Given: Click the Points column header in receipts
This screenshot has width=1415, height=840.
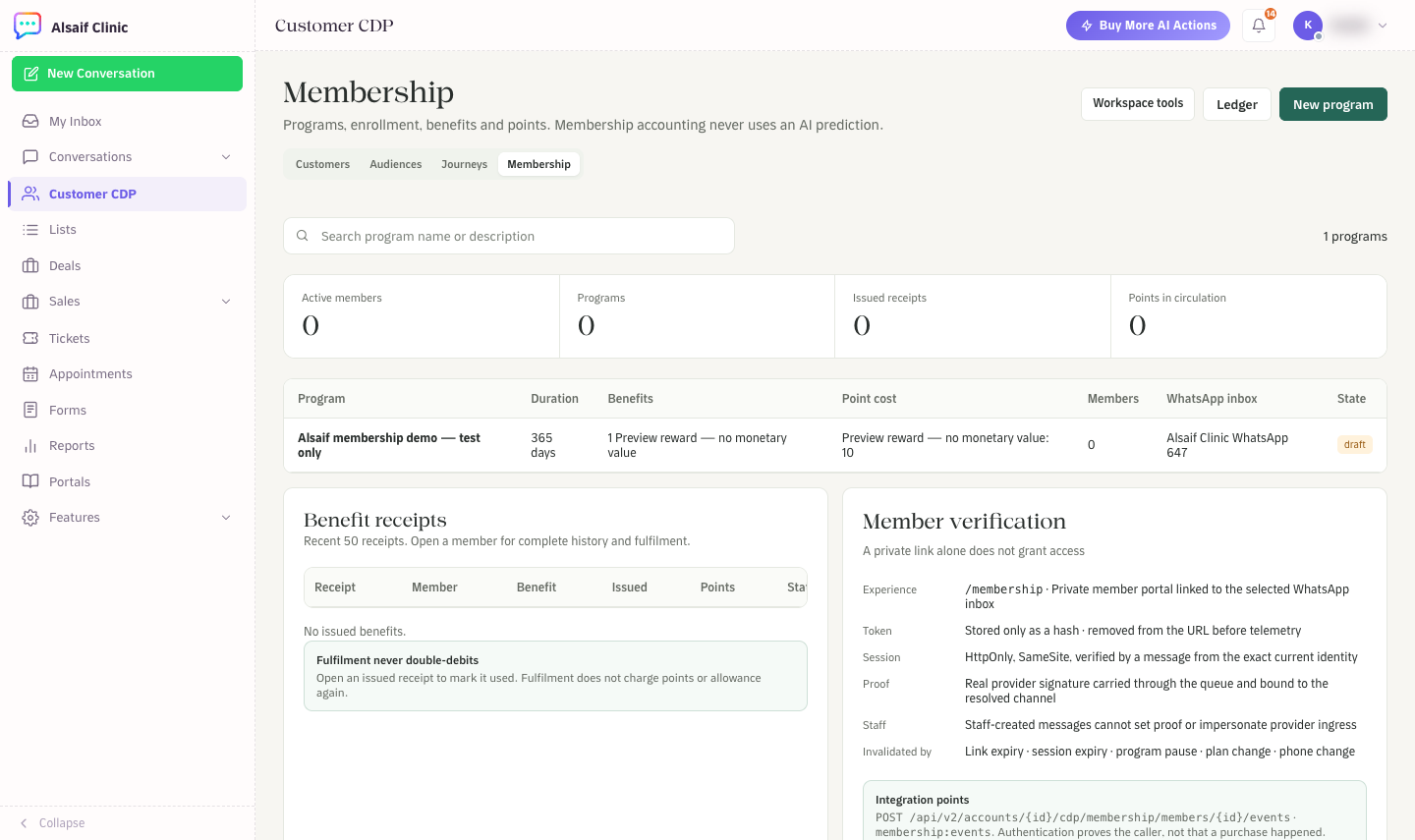Looking at the screenshot, I should pos(717,588).
